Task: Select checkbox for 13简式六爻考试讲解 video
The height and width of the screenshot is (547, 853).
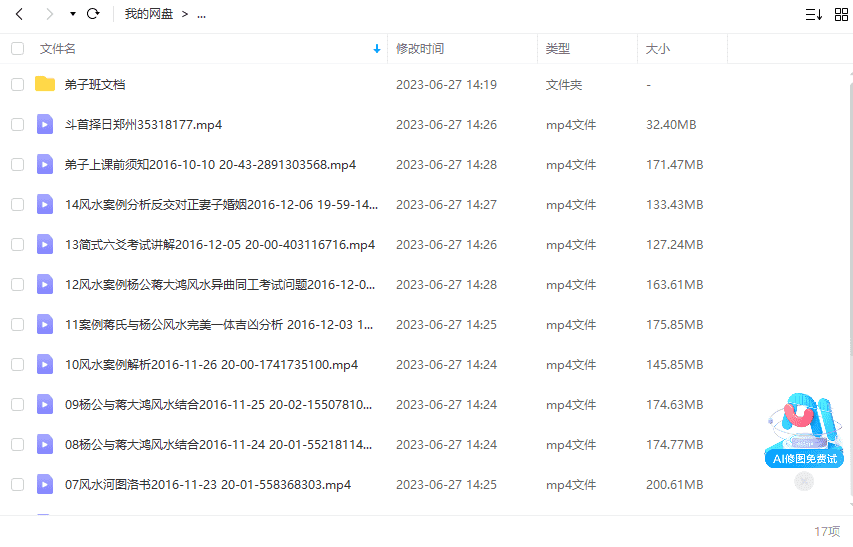Action: click(17, 245)
